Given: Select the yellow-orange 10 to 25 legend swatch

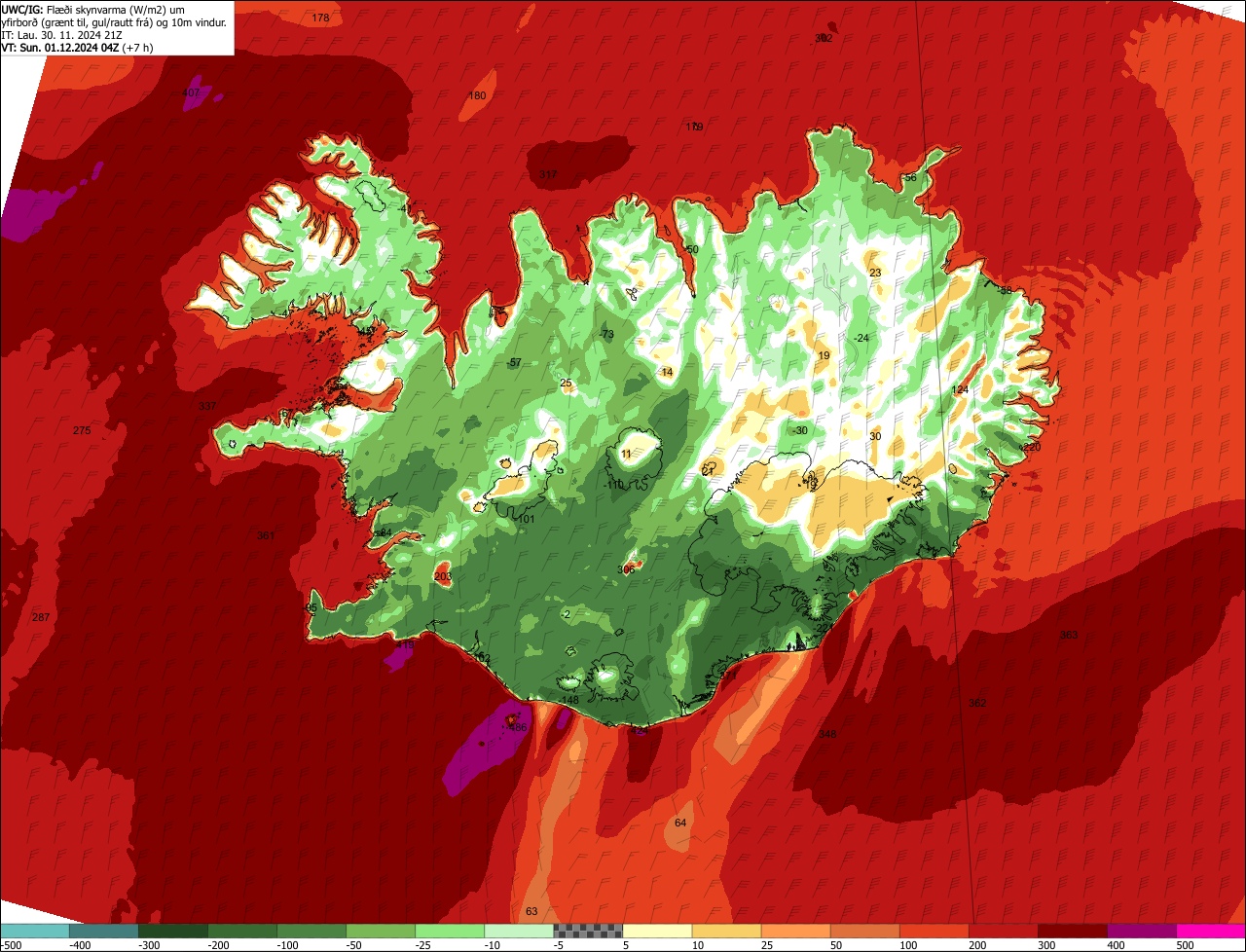Looking at the screenshot, I should (x=726, y=931).
